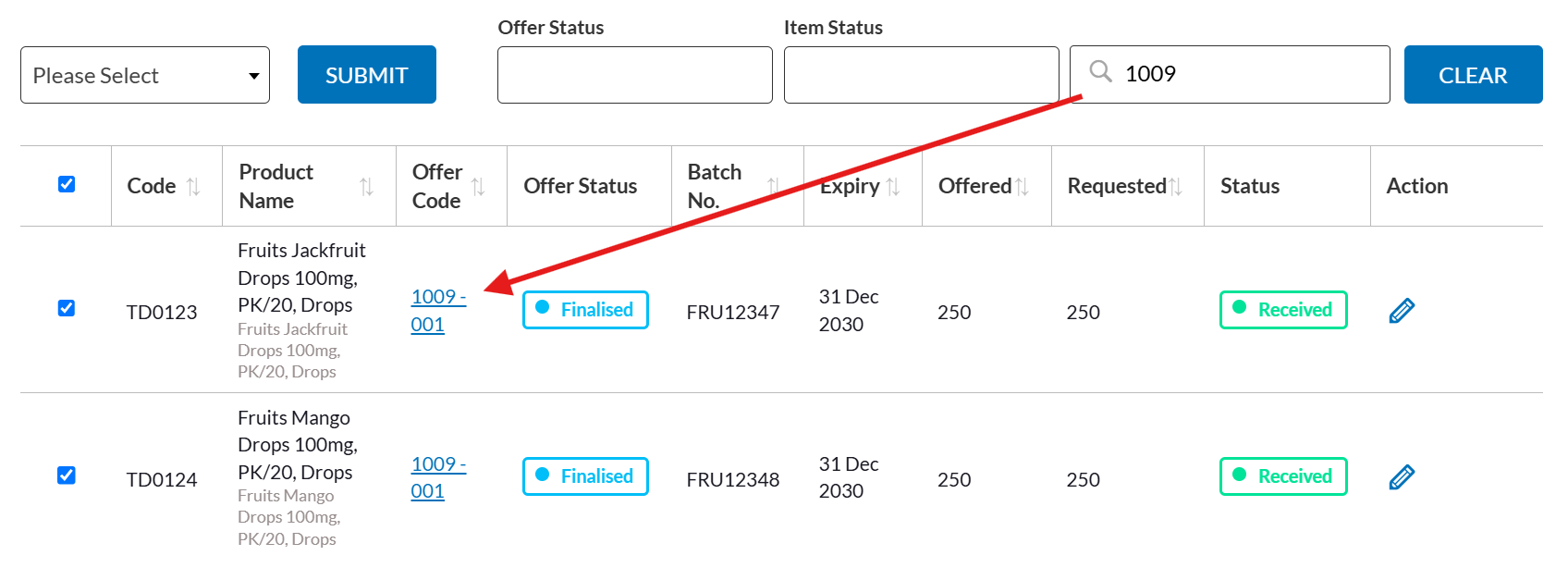
Task: Open the Item Status filter field
Action: click(x=921, y=75)
